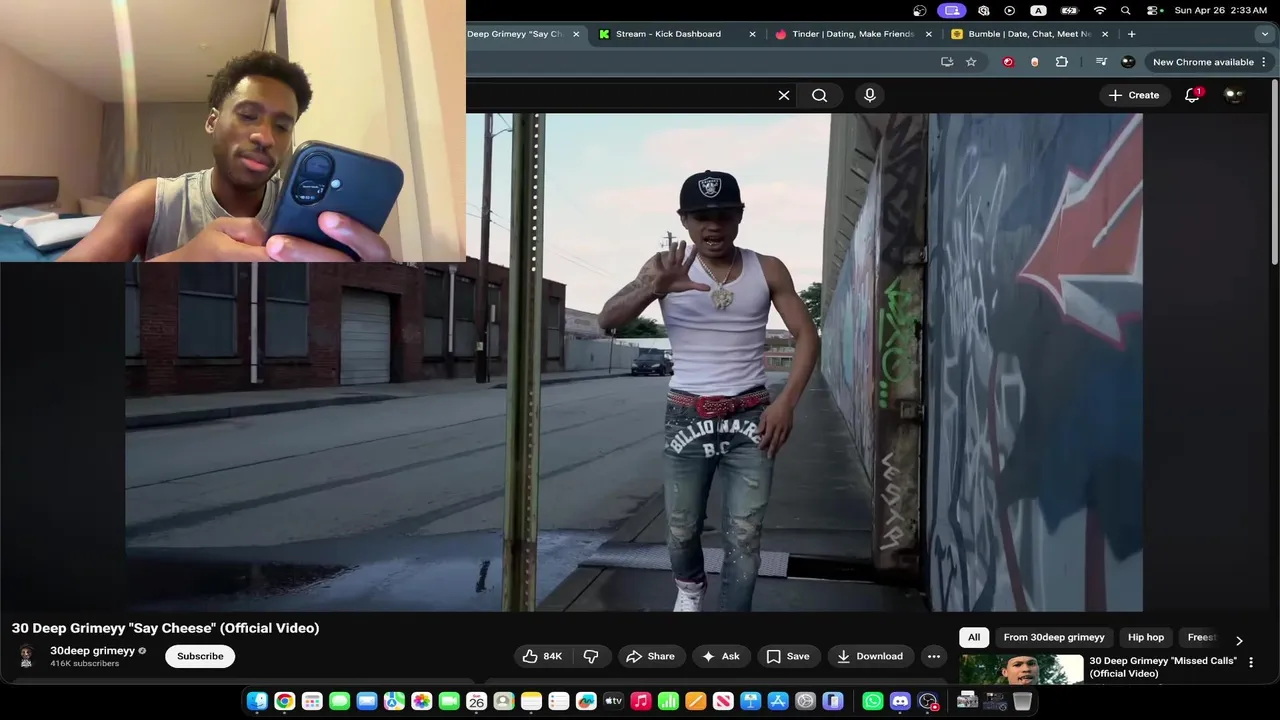Screen dimensions: 1280x720
Task: Subscribe to 30deep grimeyy channel
Action: [x=200, y=656]
